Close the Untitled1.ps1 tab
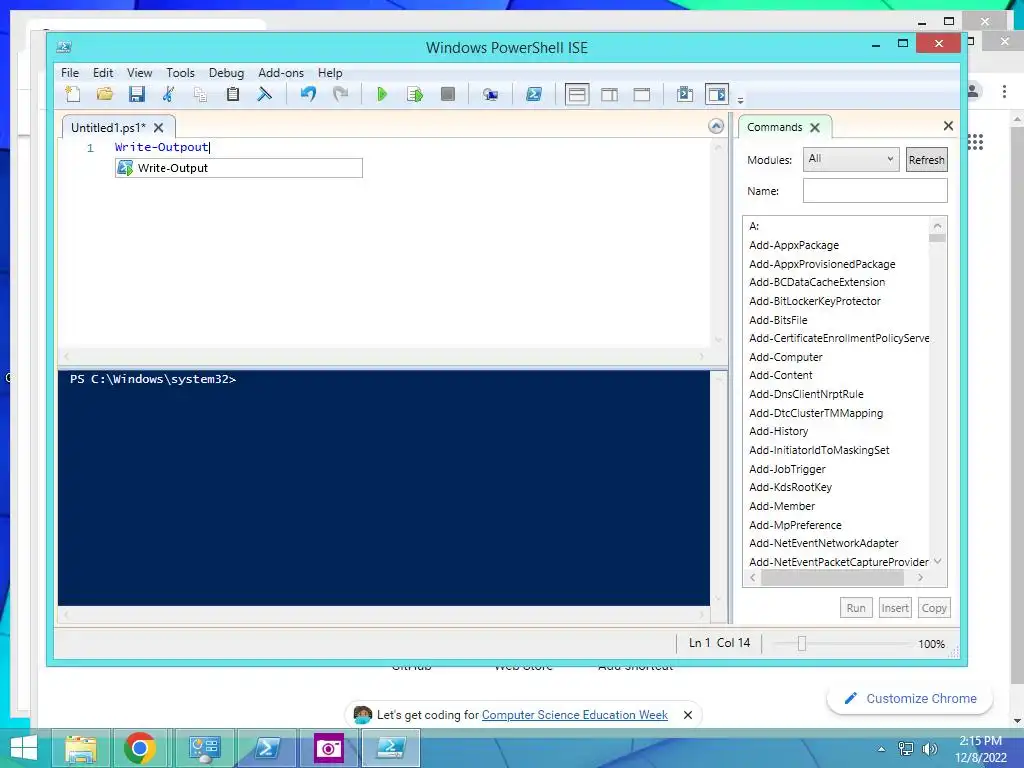Image resolution: width=1024 pixels, height=768 pixels. 159,127
